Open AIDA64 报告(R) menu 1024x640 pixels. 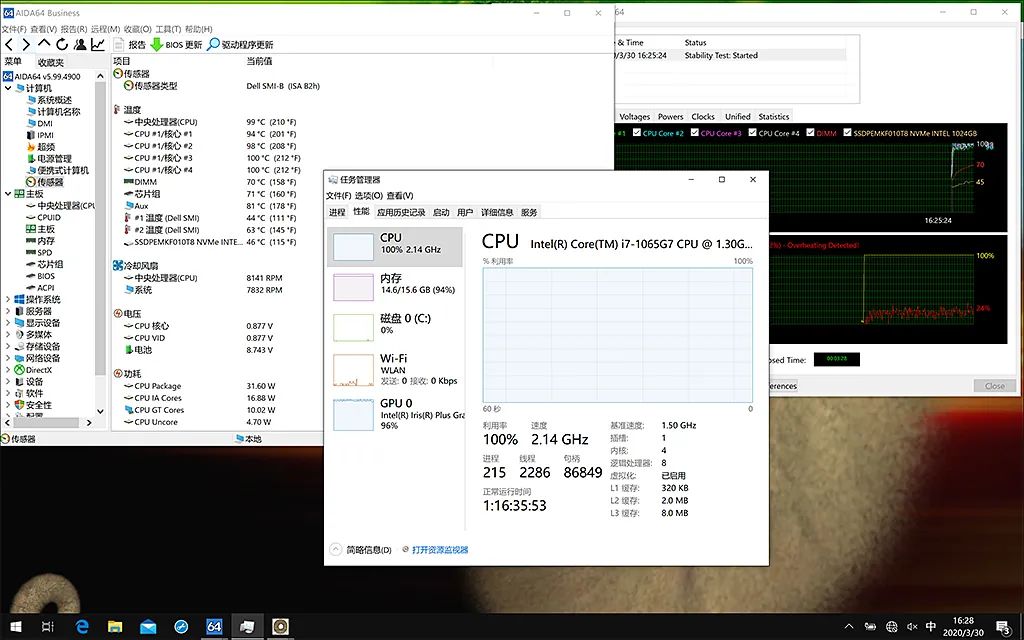(74, 29)
